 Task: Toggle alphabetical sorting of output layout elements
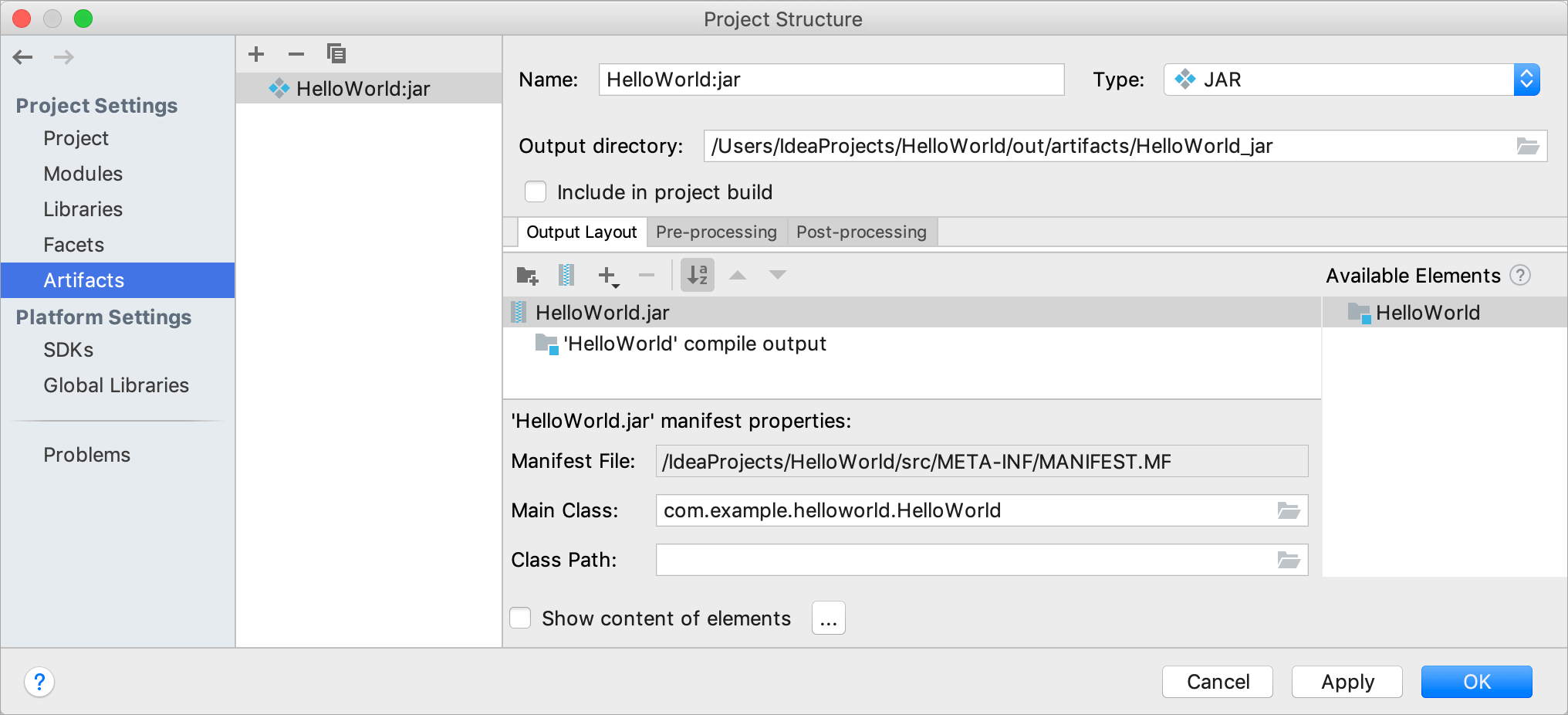tap(697, 275)
